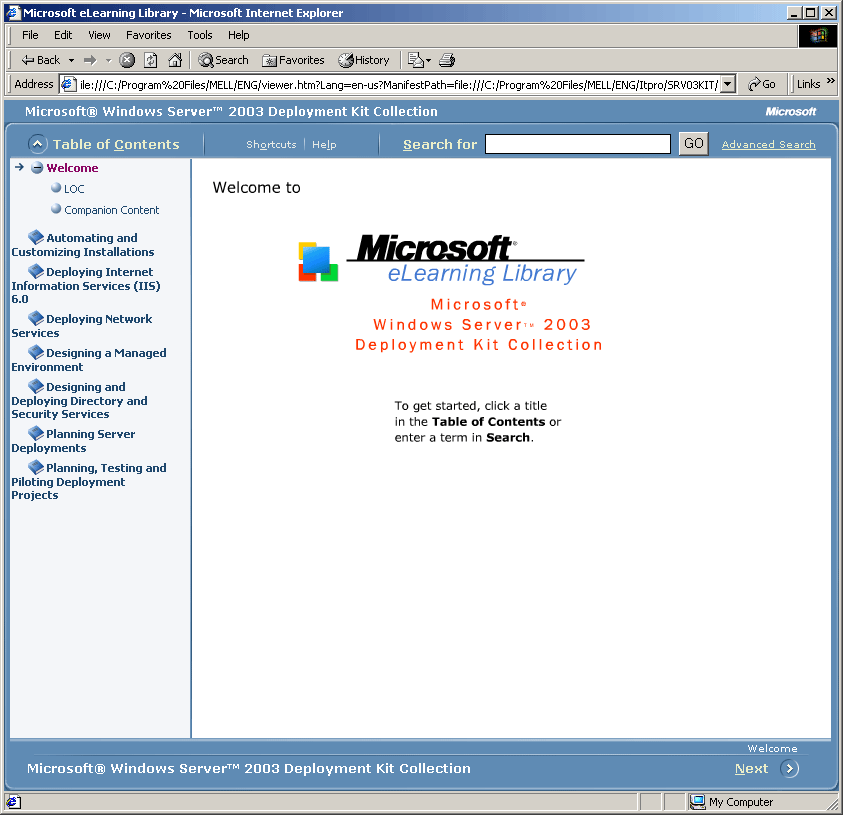The width and height of the screenshot is (843, 815).
Task: Open Planning Server Deployments book
Action: coord(73,441)
